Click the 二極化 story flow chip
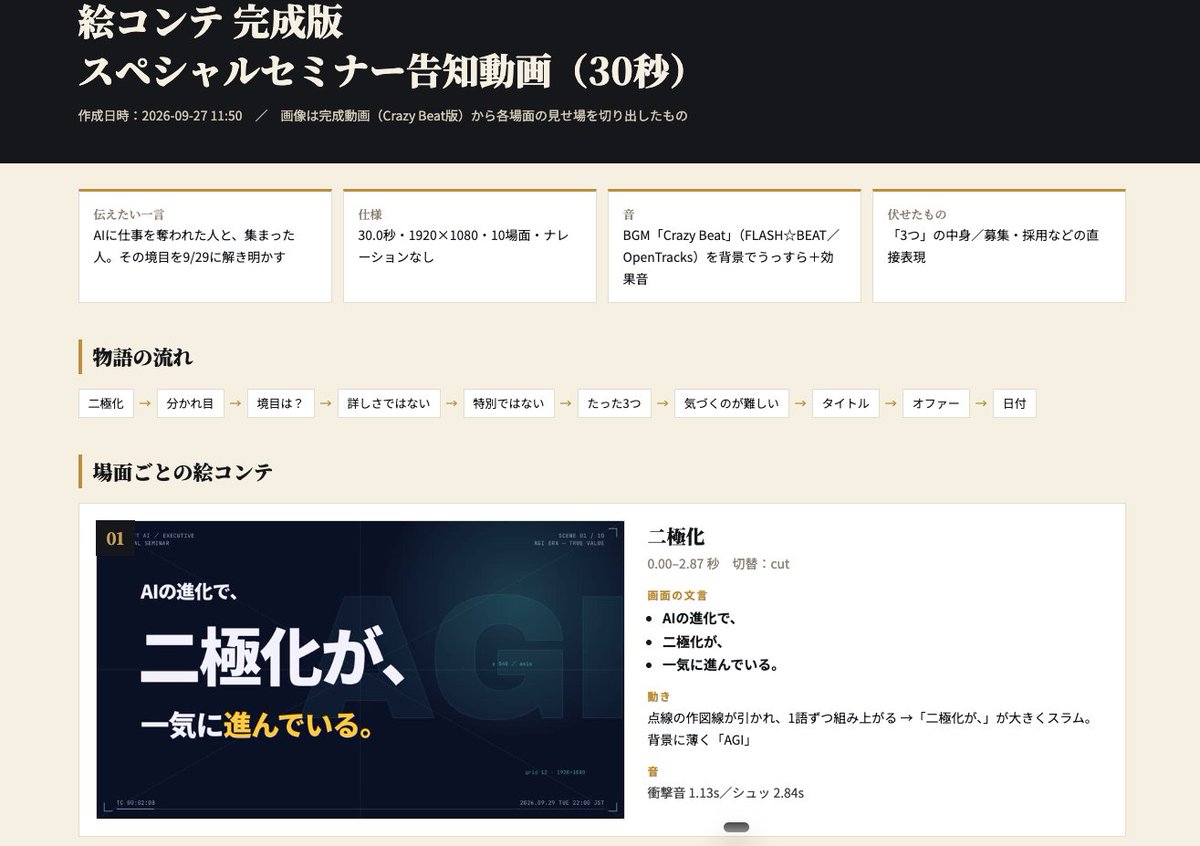 [106, 404]
